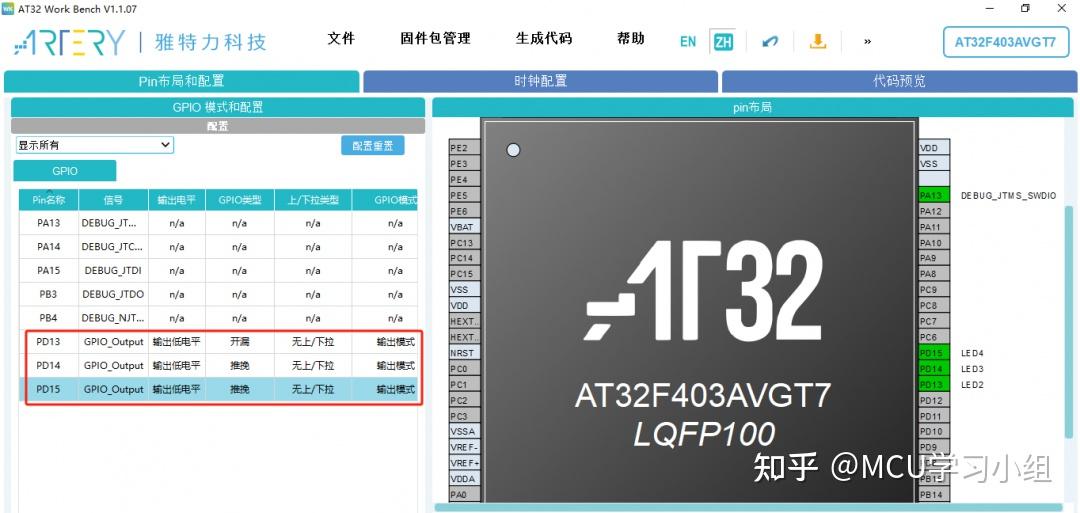Click the pin布局 panel header
Image resolution: width=1080 pixels, height=513 pixels.
pyautogui.click(x=753, y=107)
